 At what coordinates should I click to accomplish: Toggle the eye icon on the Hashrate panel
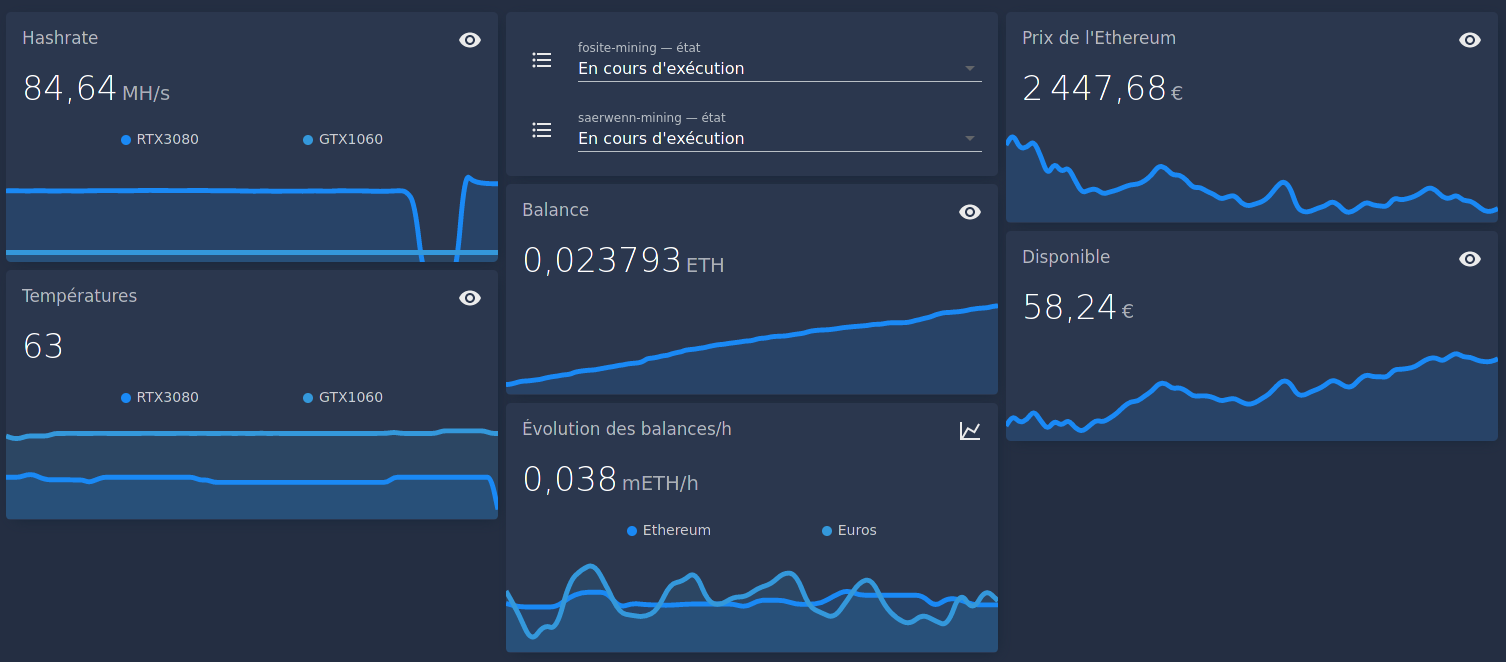tap(470, 40)
